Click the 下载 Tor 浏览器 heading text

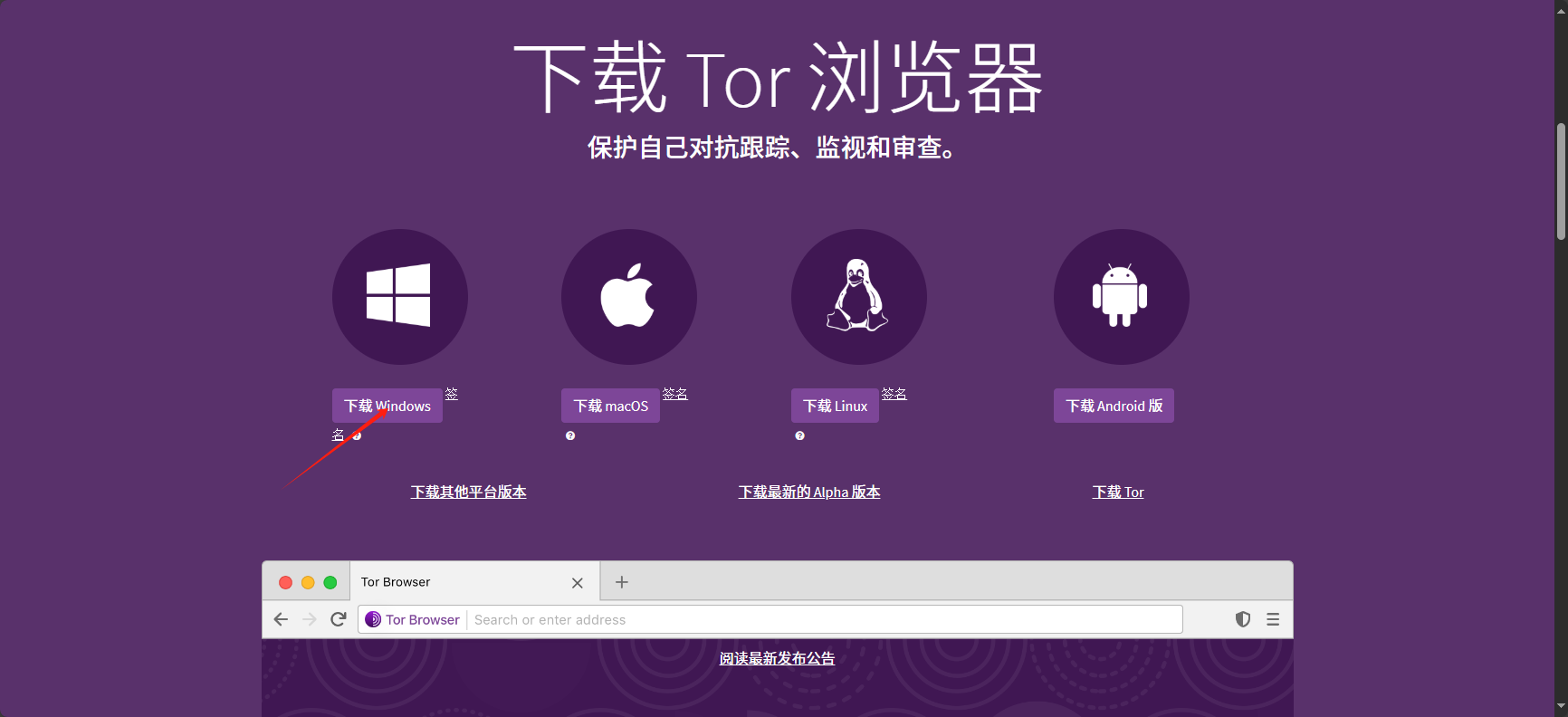pyautogui.click(x=779, y=79)
